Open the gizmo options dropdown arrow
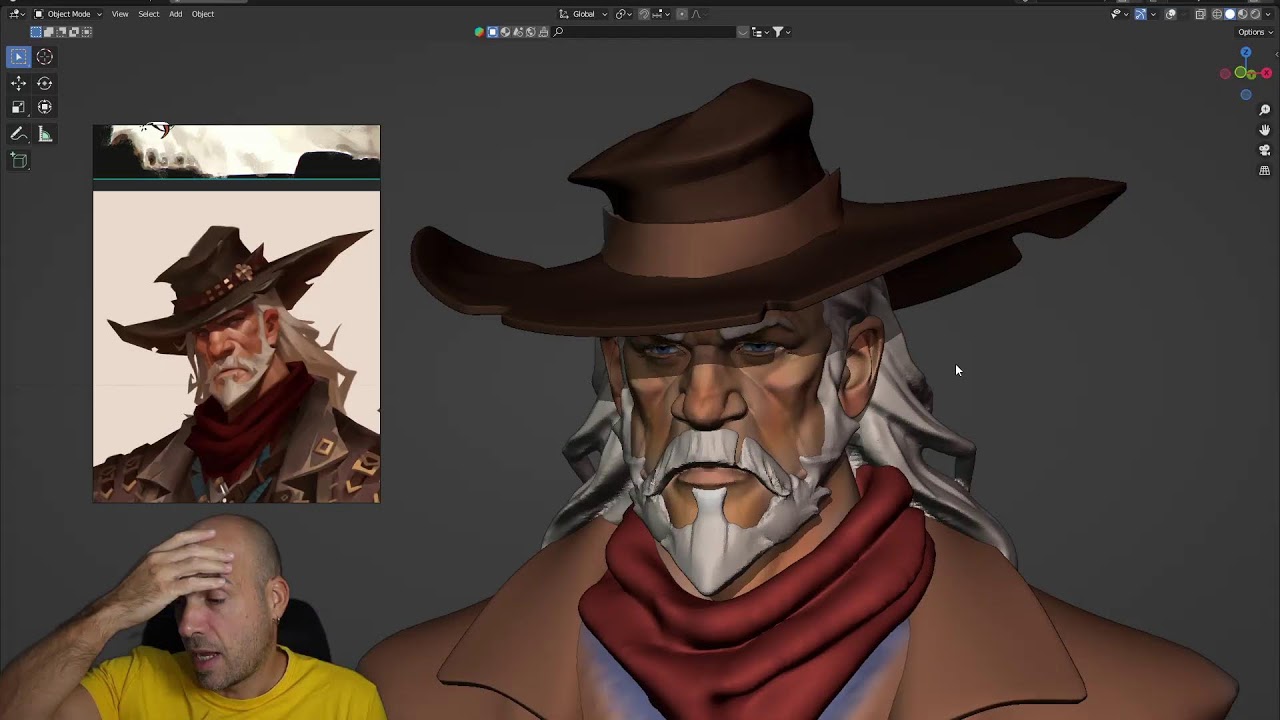This screenshot has height=720, width=1280. pos(1153,14)
